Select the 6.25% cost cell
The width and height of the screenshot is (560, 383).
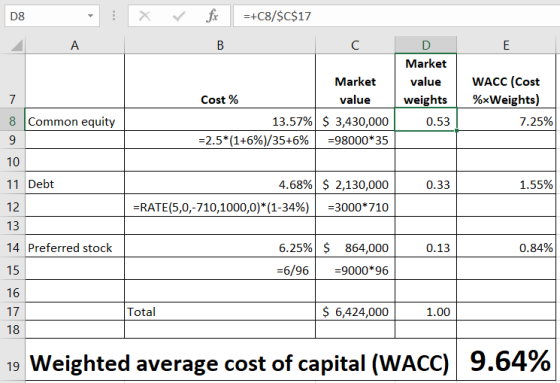pos(220,246)
